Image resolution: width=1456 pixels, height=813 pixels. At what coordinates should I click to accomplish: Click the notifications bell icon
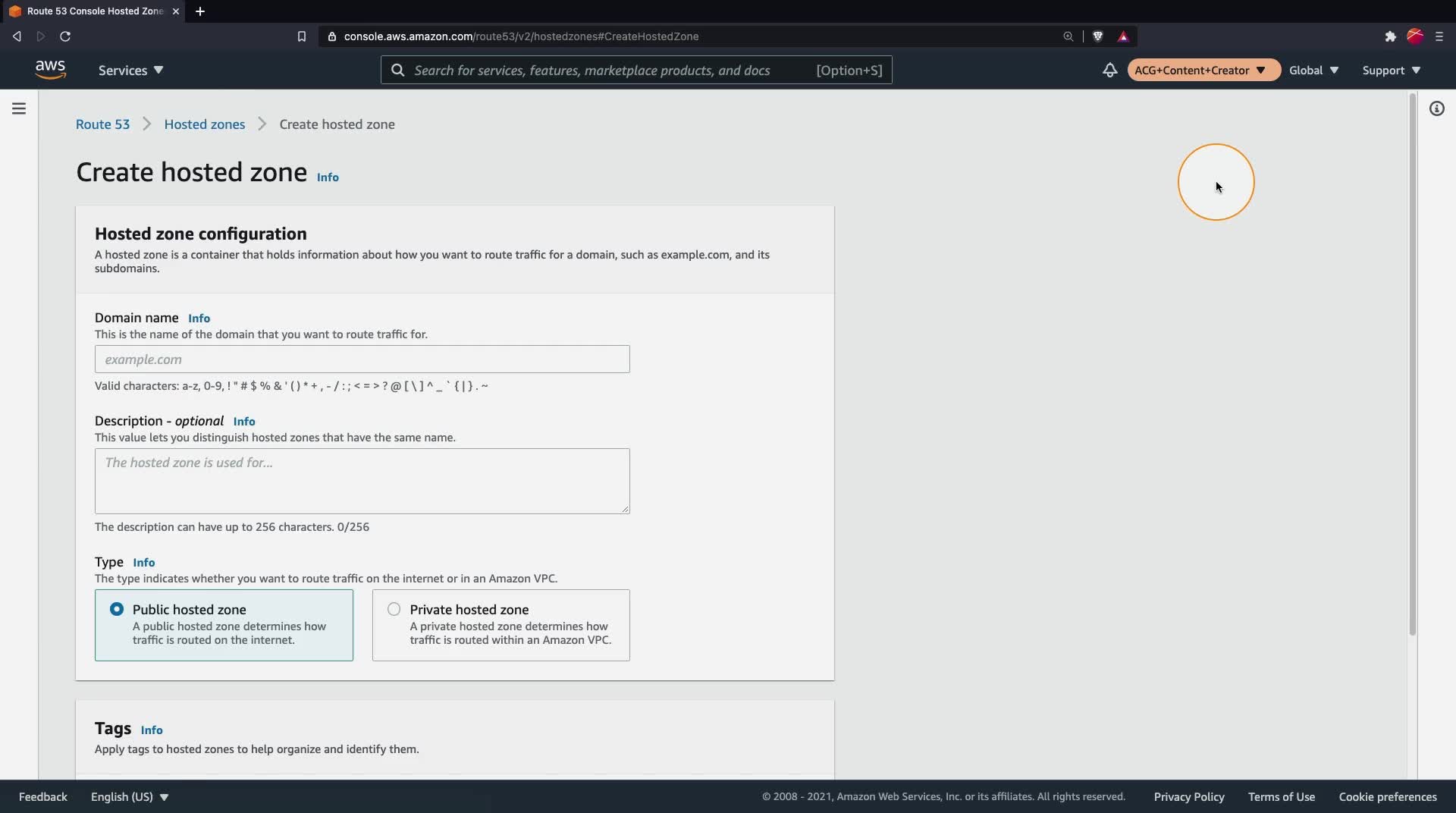click(1109, 70)
